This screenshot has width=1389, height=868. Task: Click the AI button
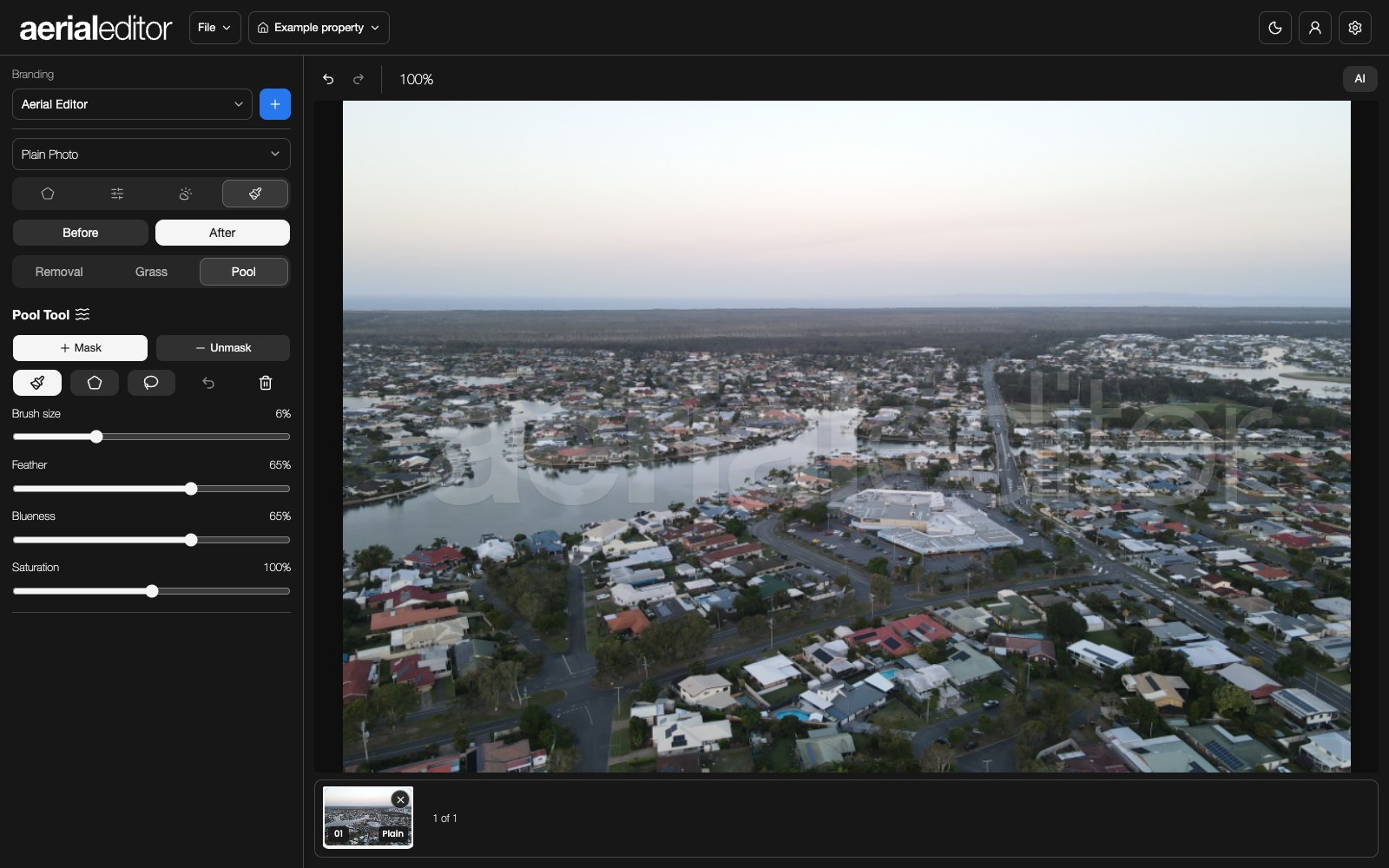[1359, 79]
